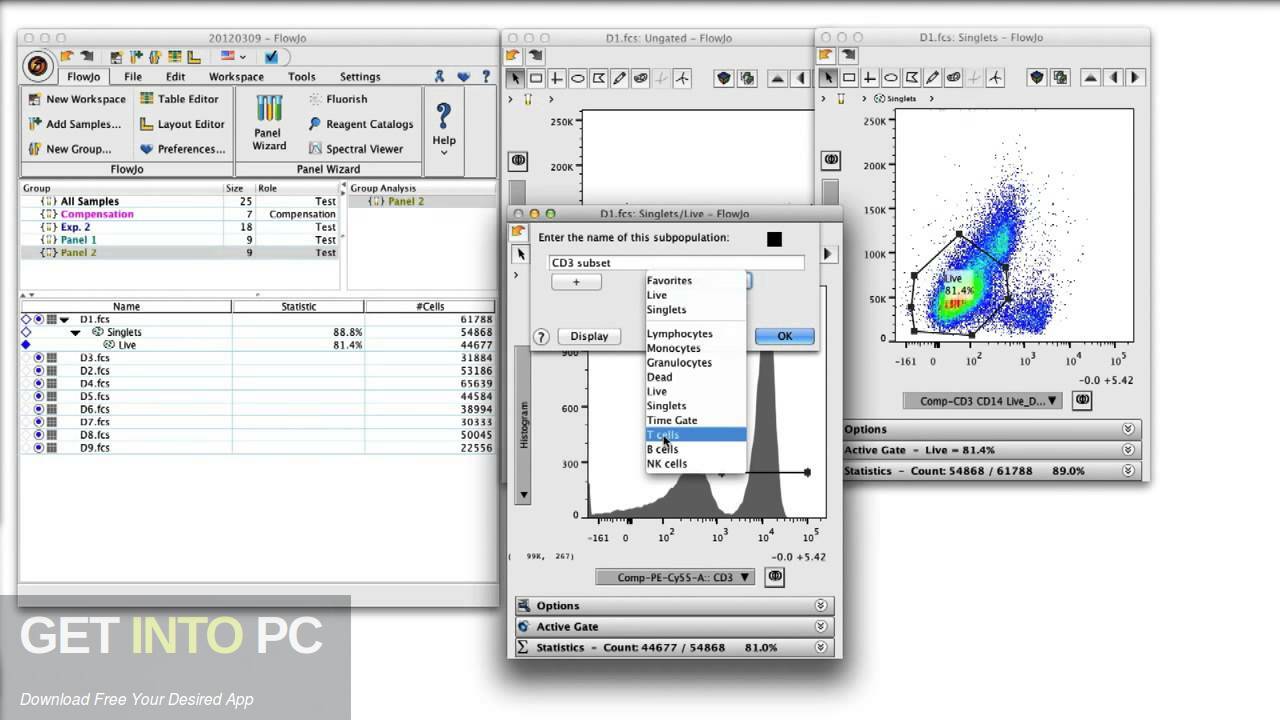
Task: Collapse the Singlets population node
Action: point(75,333)
